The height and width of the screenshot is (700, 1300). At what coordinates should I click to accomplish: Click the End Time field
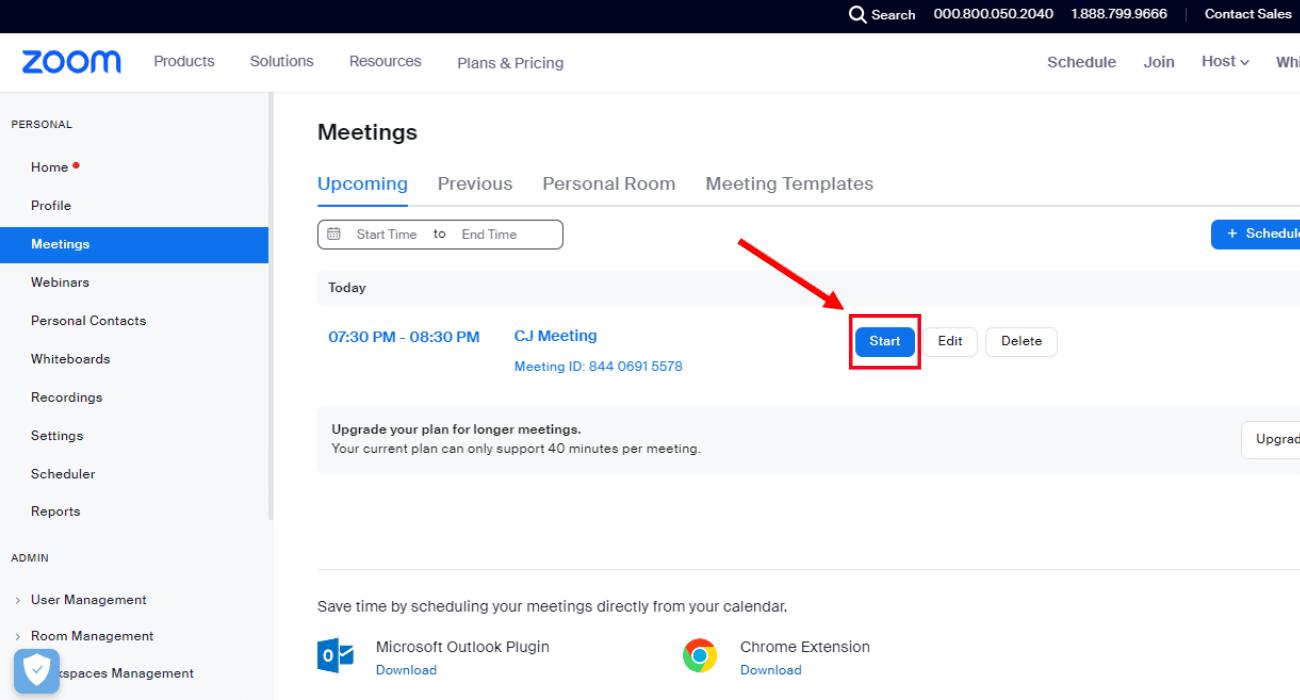(x=489, y=234)
